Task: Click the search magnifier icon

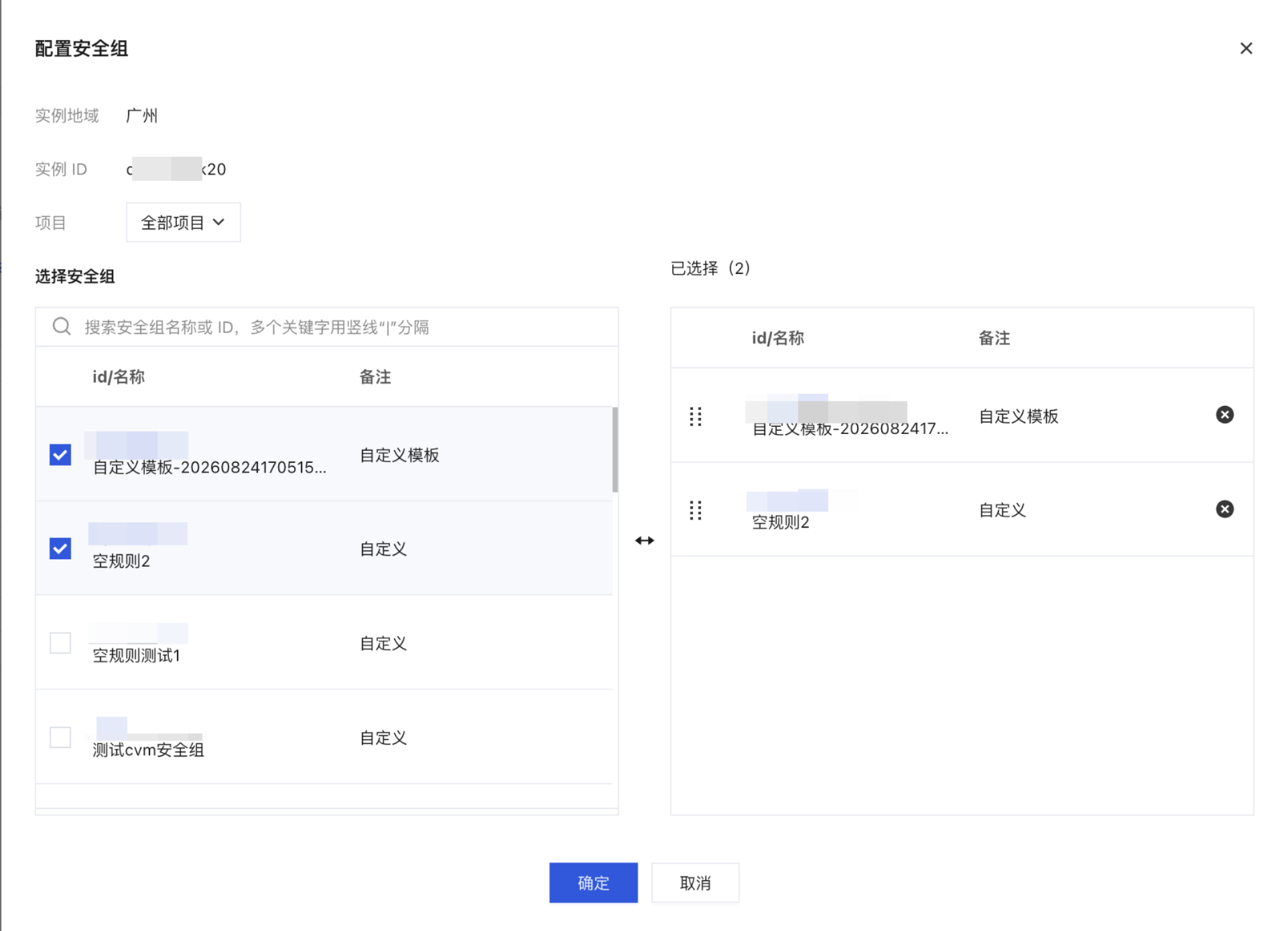Action: [x=62, y=326]
